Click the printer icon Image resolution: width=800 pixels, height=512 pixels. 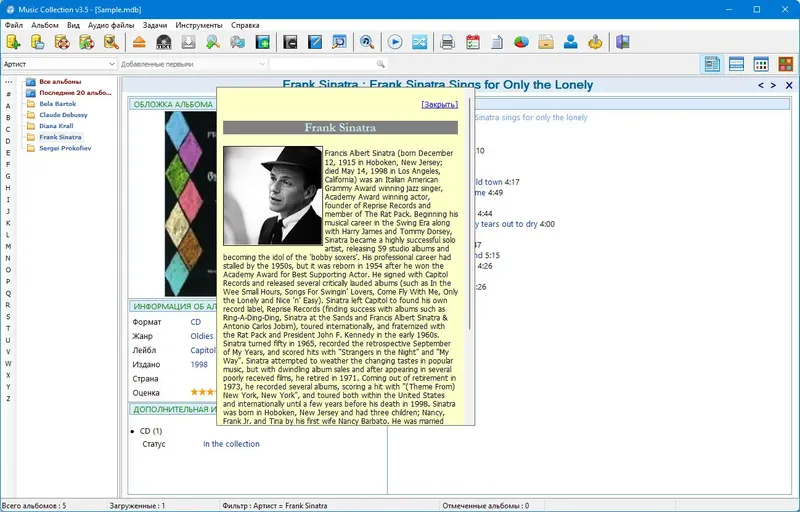pos(447,42)
